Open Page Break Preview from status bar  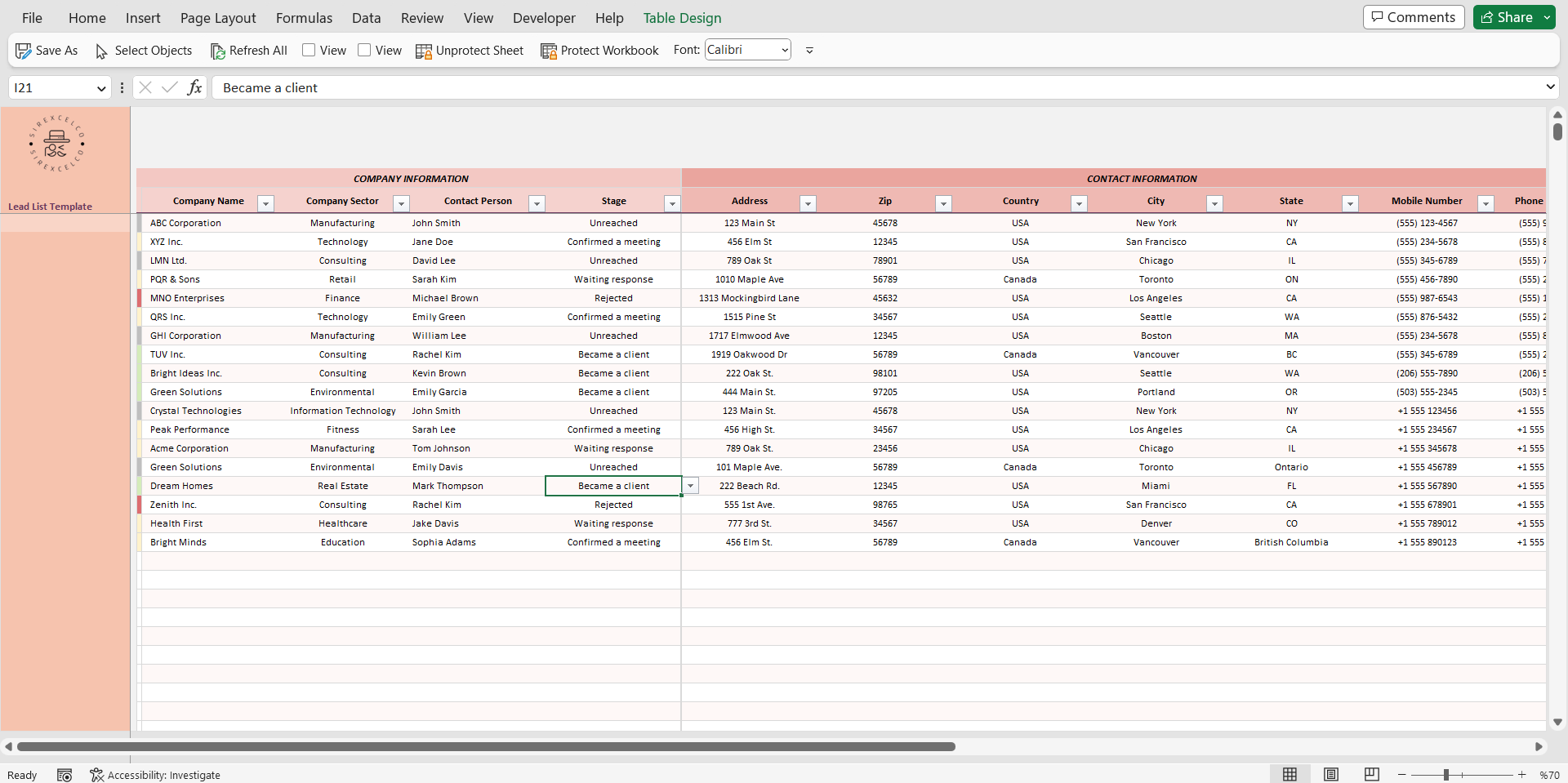pos(1372,774)
